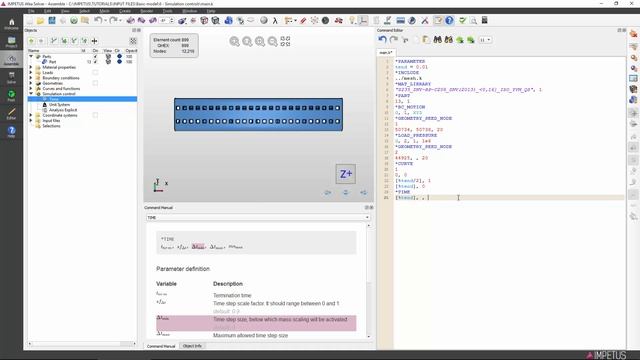Click the second binoculars find-next icon

click(449, 40)
